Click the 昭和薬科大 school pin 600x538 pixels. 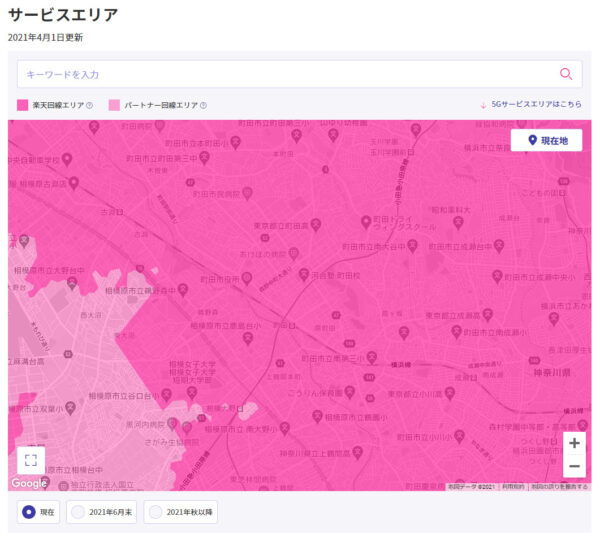click(x=458, y=222)
